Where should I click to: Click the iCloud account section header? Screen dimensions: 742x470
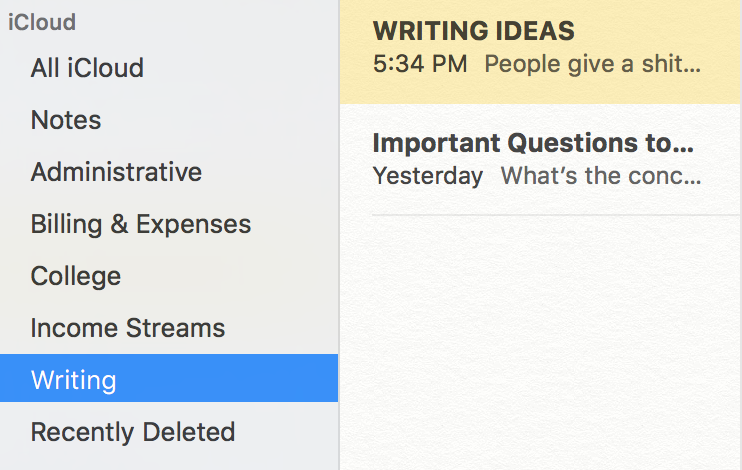[x=42, y=22]
